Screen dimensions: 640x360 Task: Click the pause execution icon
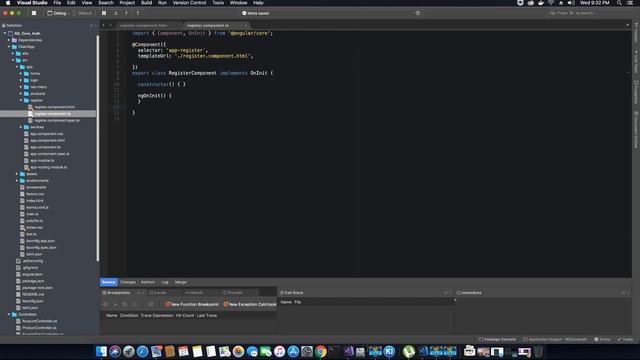(104, 13)
